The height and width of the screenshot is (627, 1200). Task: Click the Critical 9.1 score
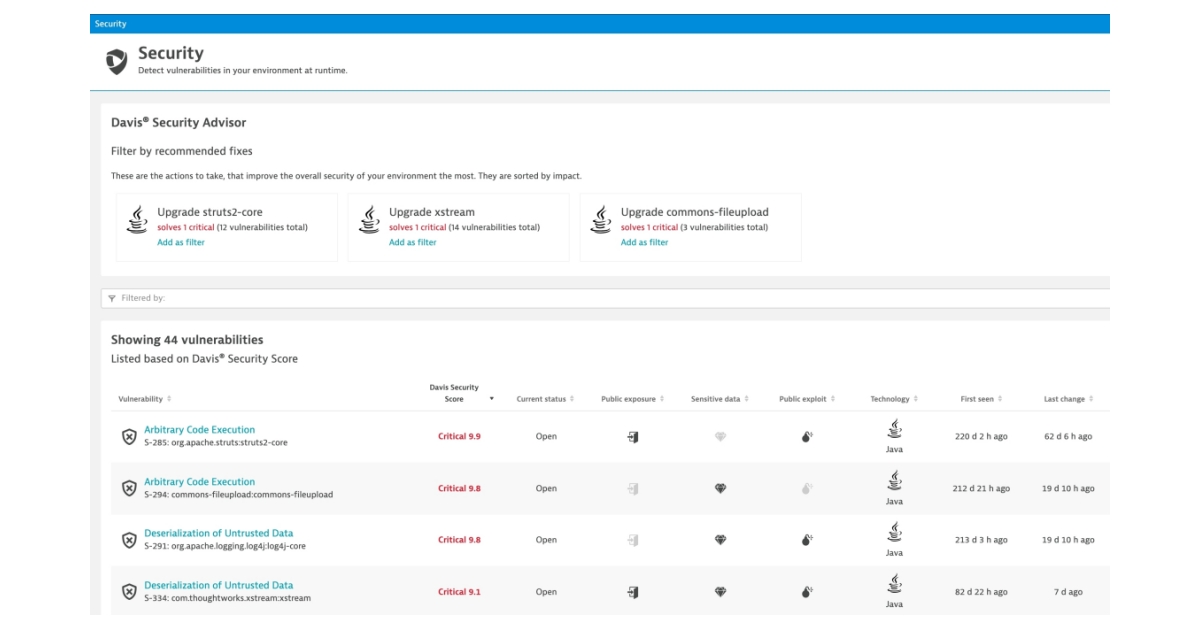click(459, 592)
